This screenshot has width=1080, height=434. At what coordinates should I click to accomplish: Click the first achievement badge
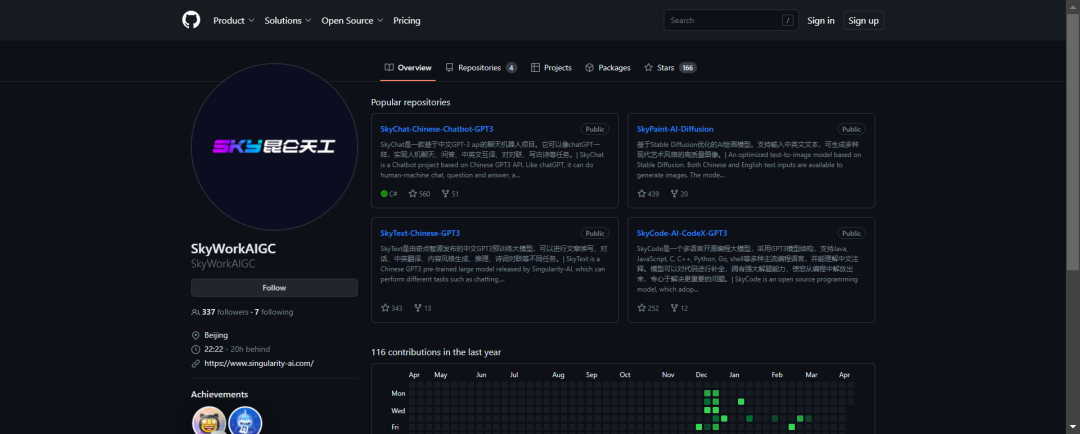click(x=207, y=421)
